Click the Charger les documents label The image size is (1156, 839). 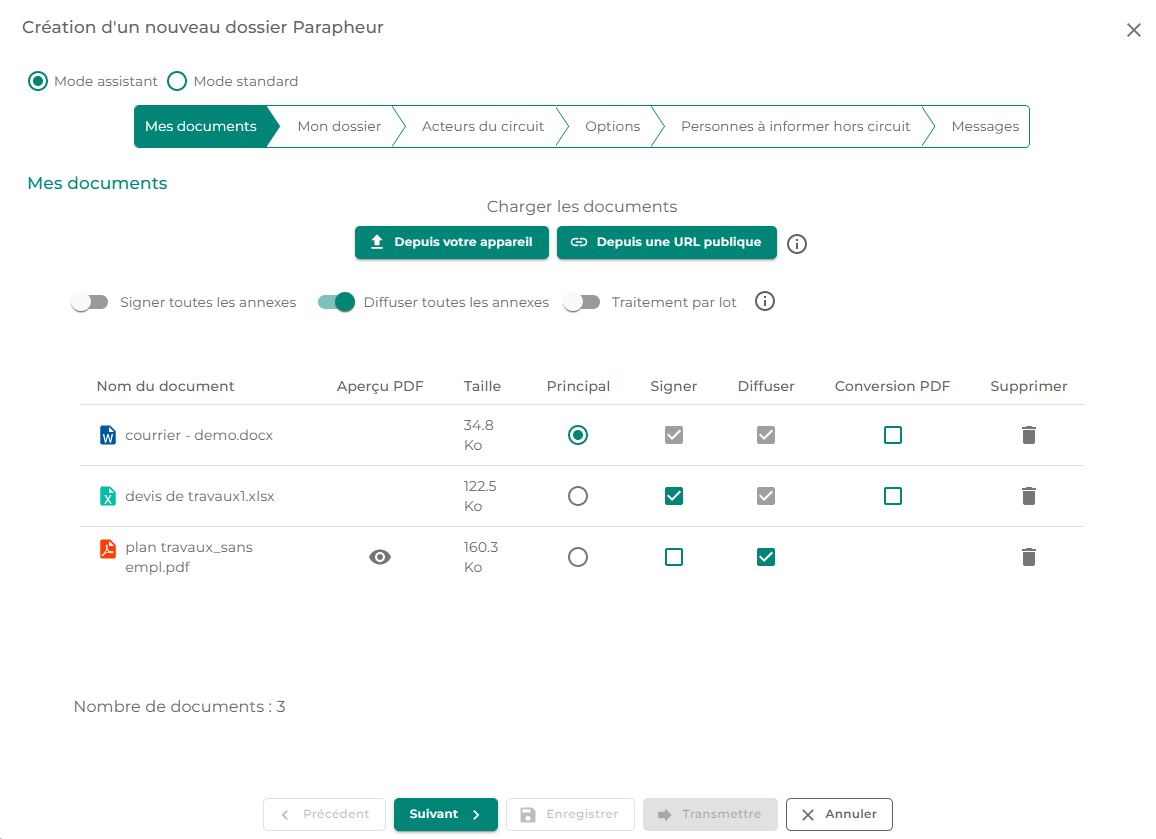[x=582, y=206]
